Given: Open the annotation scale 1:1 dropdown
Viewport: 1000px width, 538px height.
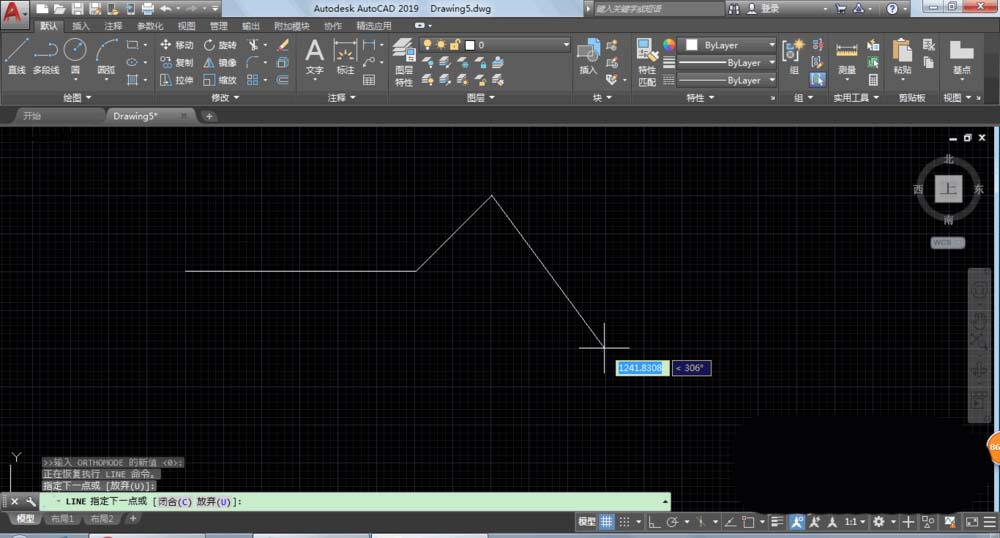Looking at the screenshot, I should click(854, 522).
